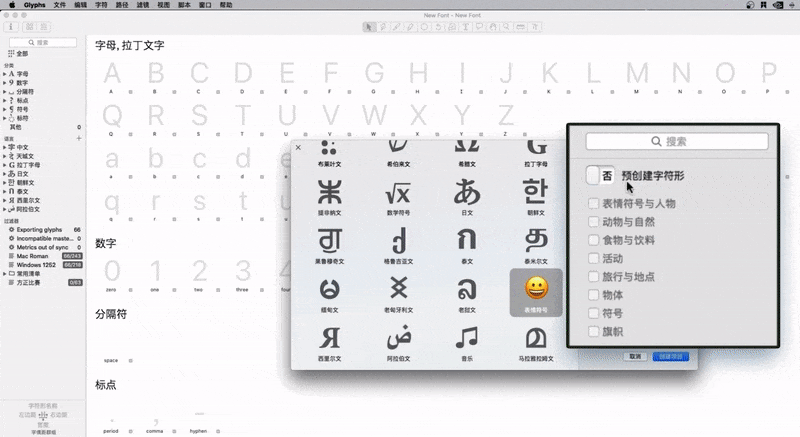The image size is (800, 437).
Task: Click the blue 创建项目 button
Action: pyautogui.click(x=670, y=356)
